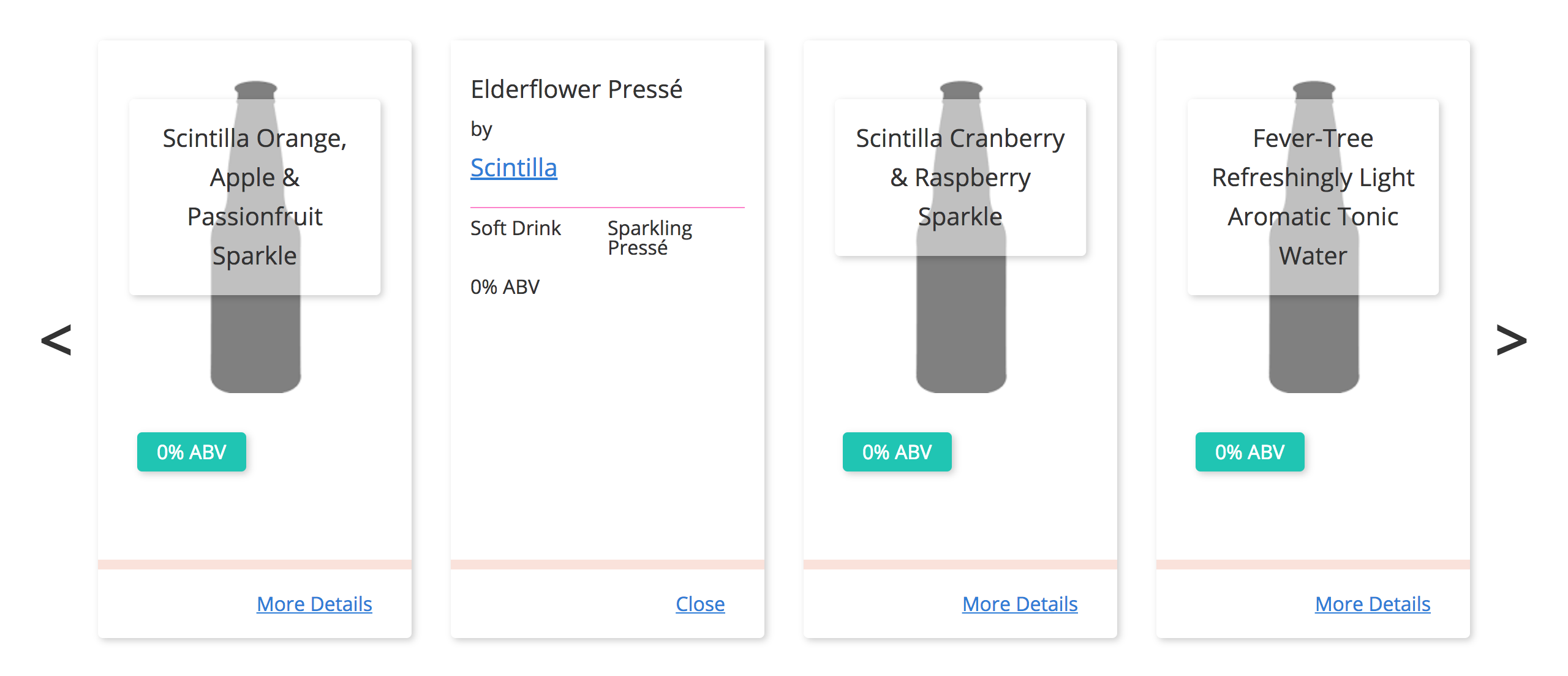Open More Details for Orange Passionfruit Sparkle
Viewport: 1568px width, 676px height.
click(314, 604)
